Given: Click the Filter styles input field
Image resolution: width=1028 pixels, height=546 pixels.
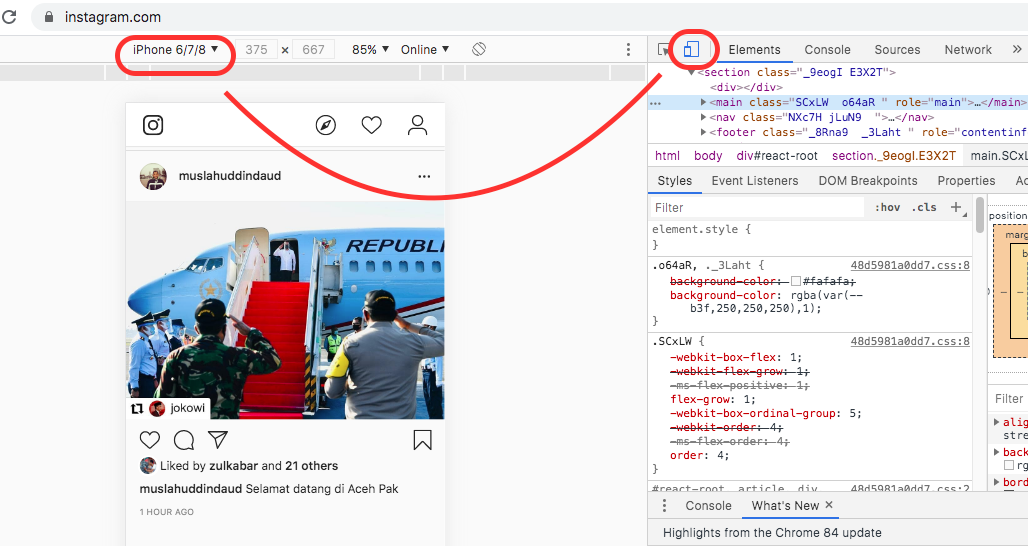Looking at the screenshot, I should 755,207.
